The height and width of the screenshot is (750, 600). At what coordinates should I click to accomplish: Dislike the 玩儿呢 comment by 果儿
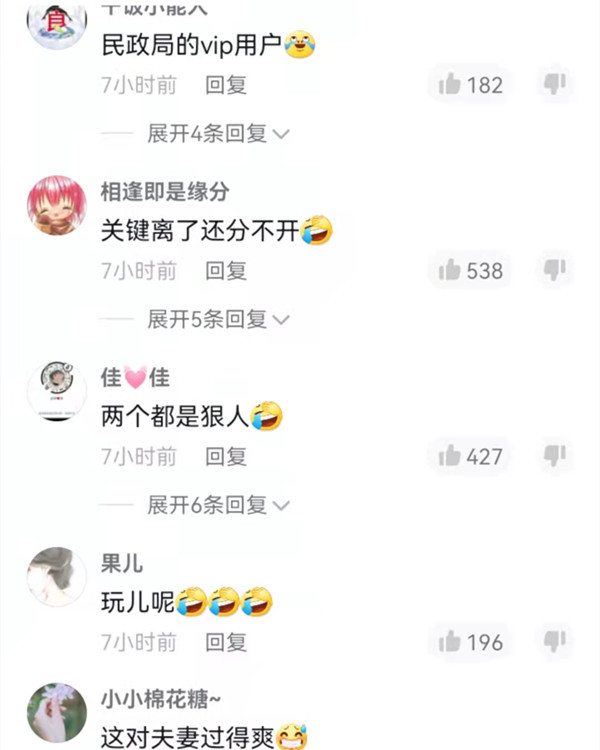[x=555, y=640]
